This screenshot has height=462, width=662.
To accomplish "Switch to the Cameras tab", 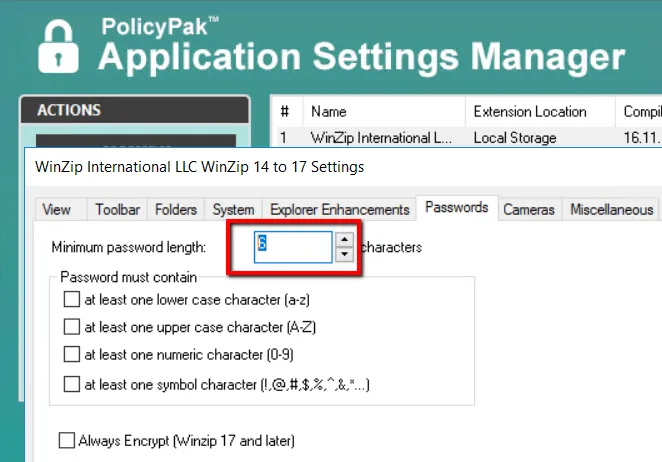I will (529, 209).
